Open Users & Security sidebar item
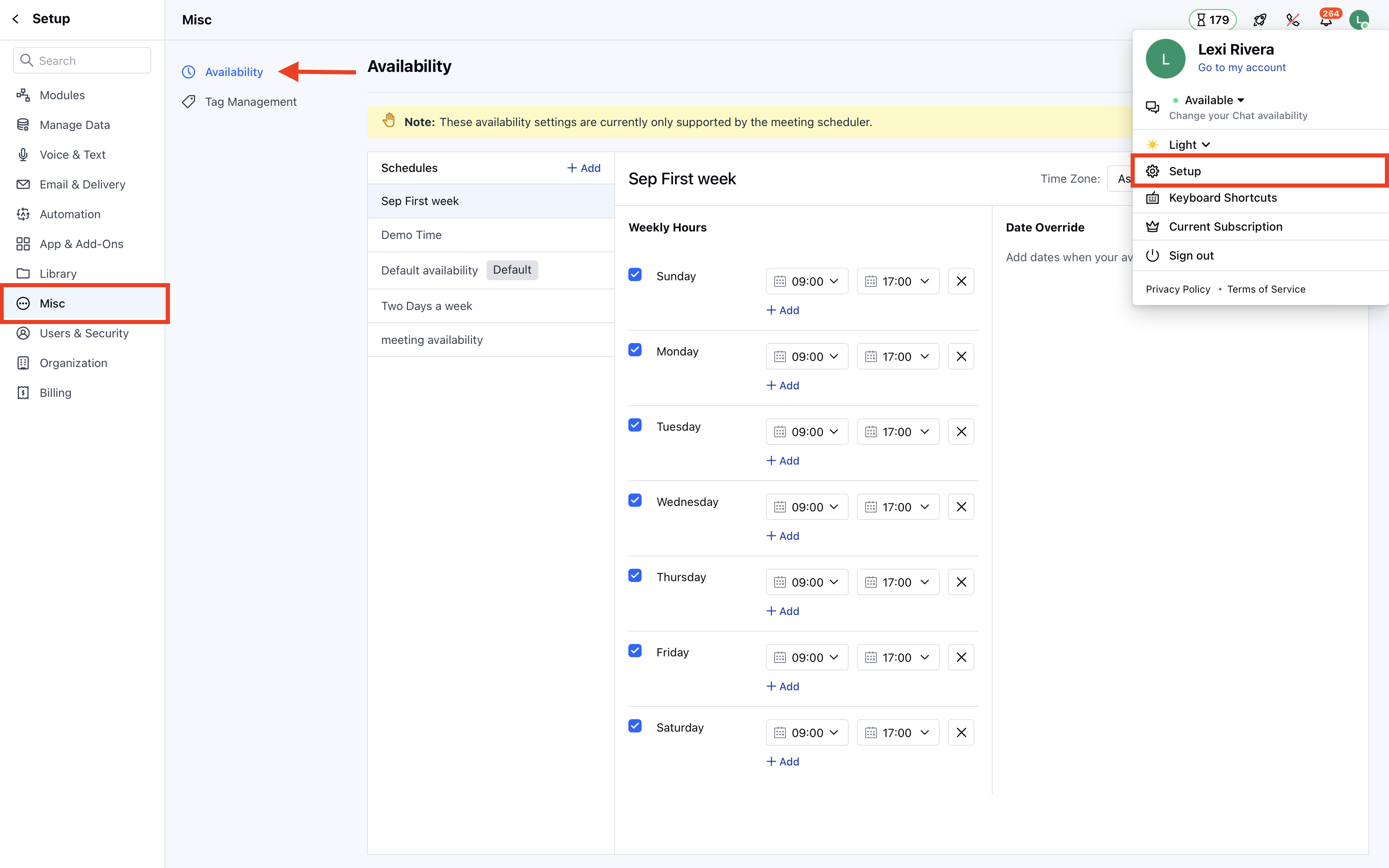This screenshot has width=1389, height=868. pos(84,333)
